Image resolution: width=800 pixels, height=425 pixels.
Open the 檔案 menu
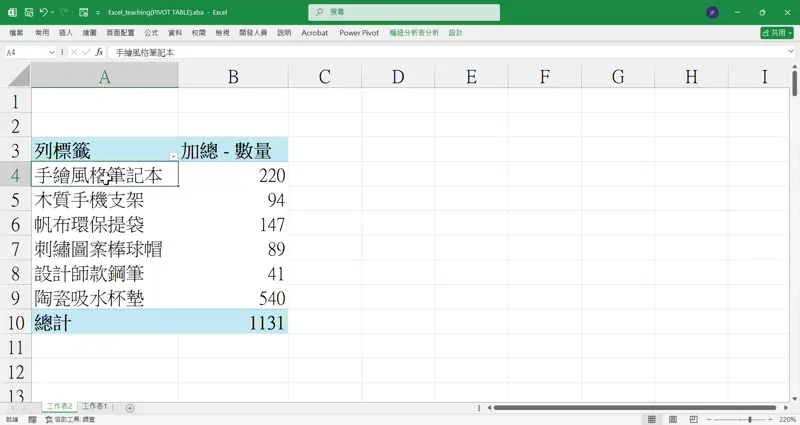16,33
